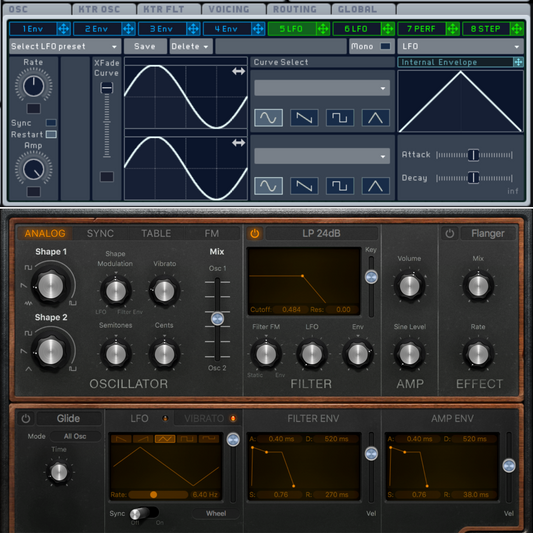This screenshot has width=533, height=533.
Task: Toggle the Flanger effect power button
Action: [x=449, y=234]
